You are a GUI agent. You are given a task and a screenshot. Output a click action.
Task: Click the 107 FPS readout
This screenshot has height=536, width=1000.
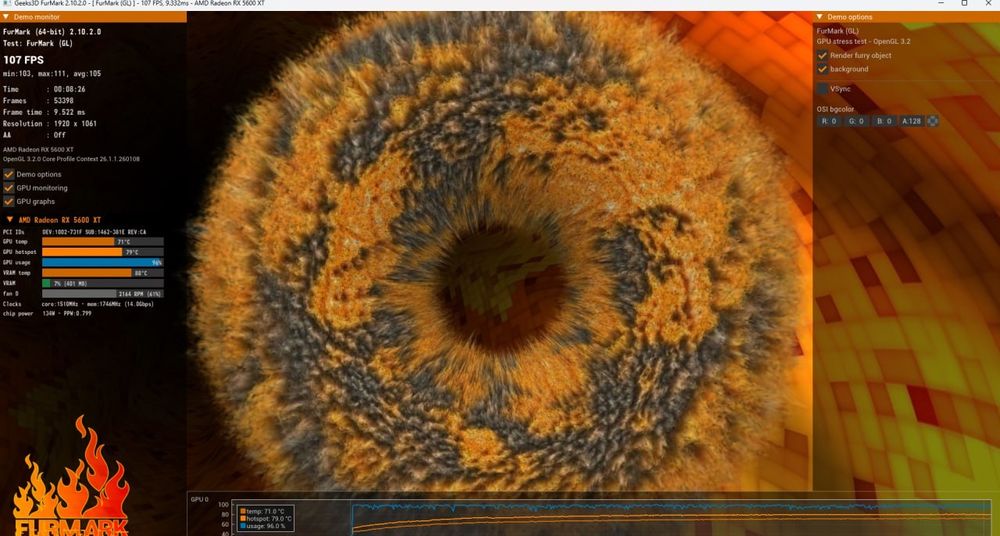point(24,60)
